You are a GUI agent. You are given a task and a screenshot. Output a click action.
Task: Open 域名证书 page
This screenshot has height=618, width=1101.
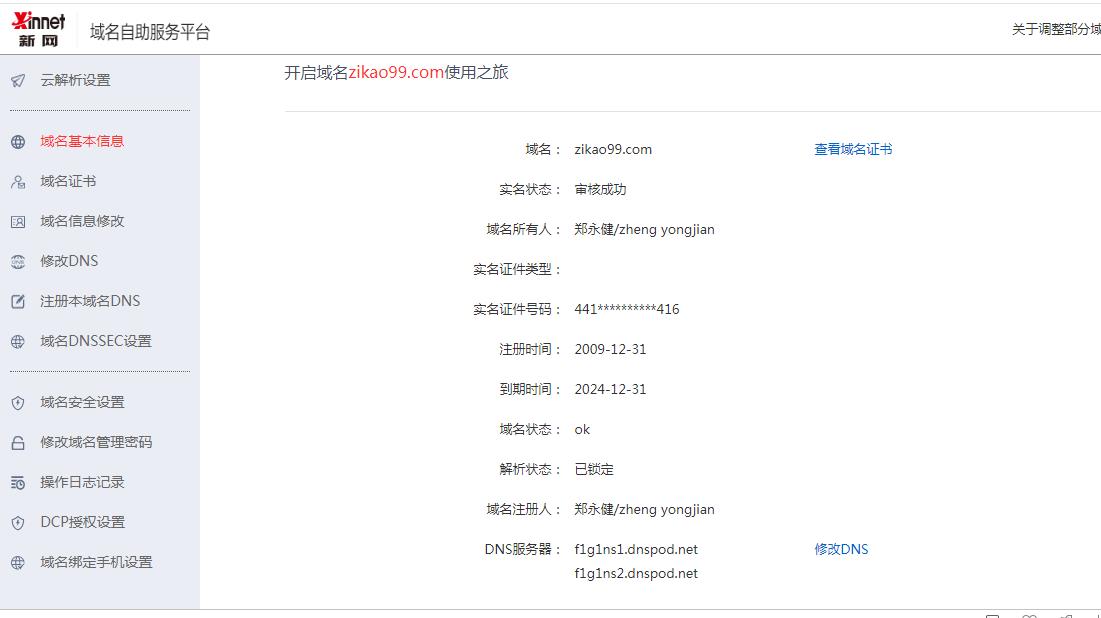[x=68, y=181]
